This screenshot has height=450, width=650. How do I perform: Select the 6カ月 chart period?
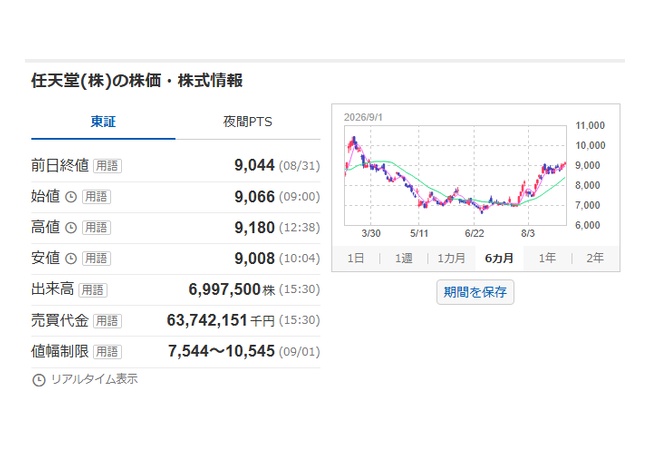(x=499, y=258)
